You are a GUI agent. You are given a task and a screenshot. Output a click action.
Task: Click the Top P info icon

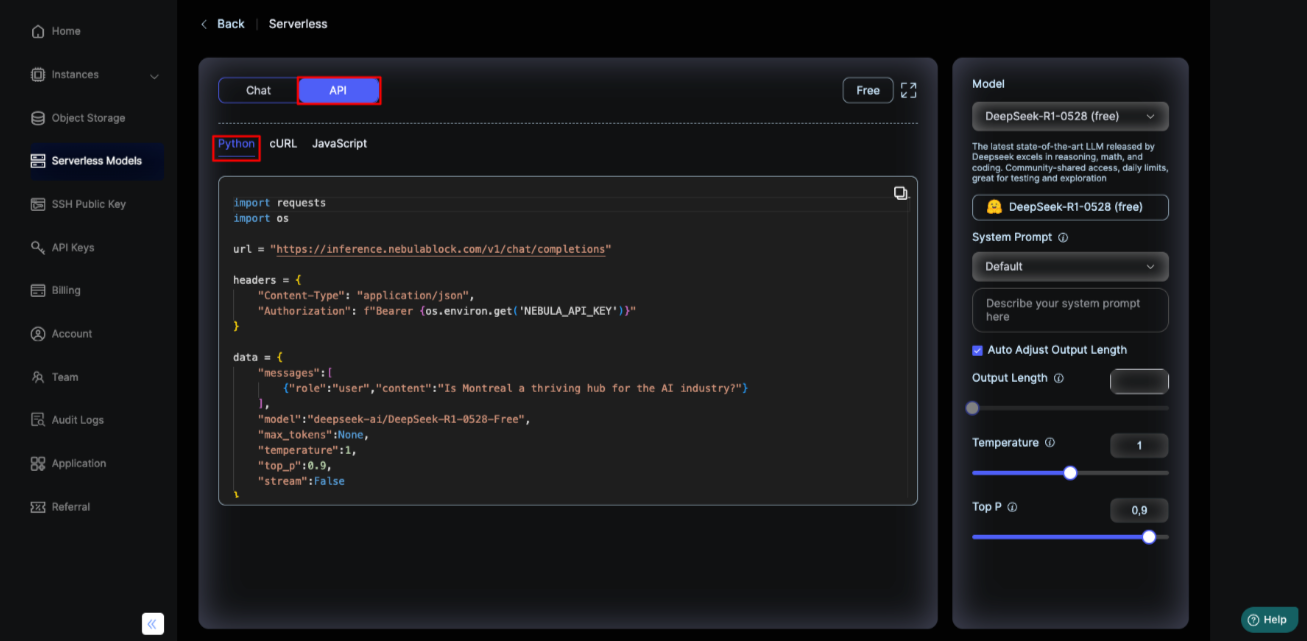(x=1012, y=507)
